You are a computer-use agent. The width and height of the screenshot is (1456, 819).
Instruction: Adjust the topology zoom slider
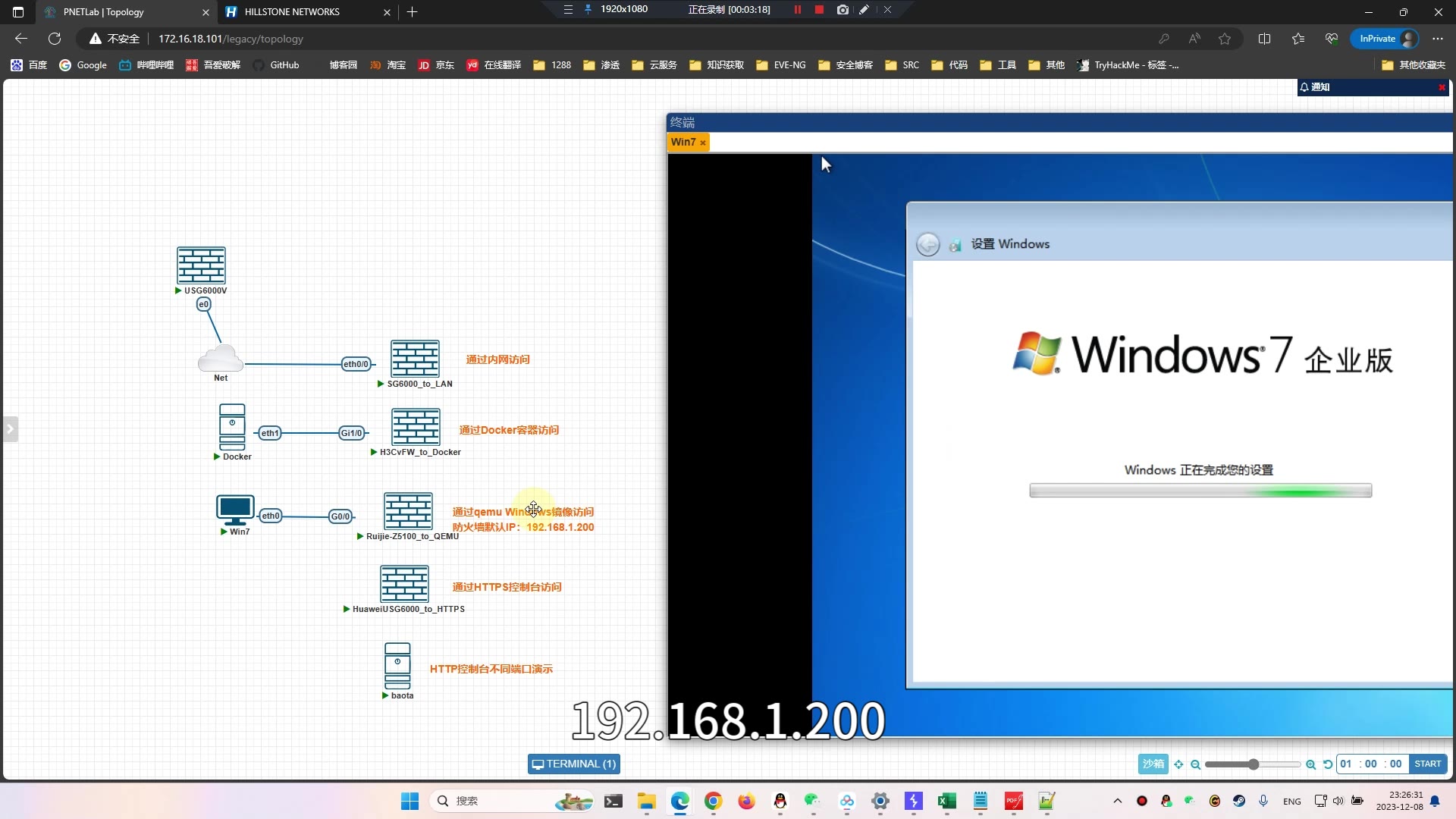(1253, 764)
